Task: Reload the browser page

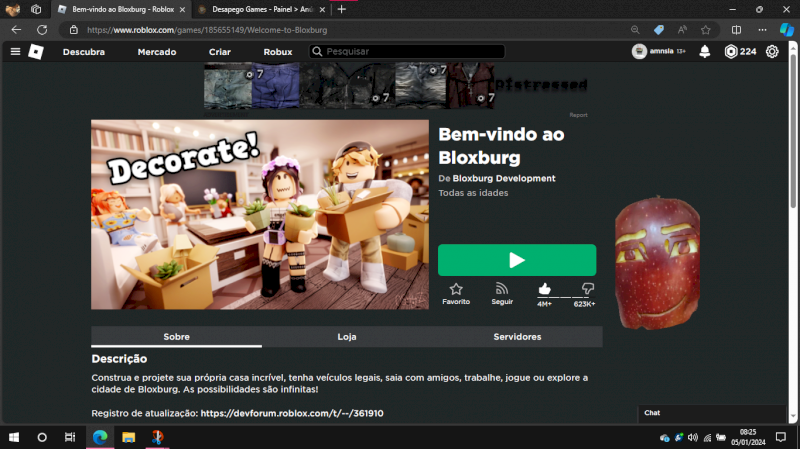Action: (x=42, y=30)
